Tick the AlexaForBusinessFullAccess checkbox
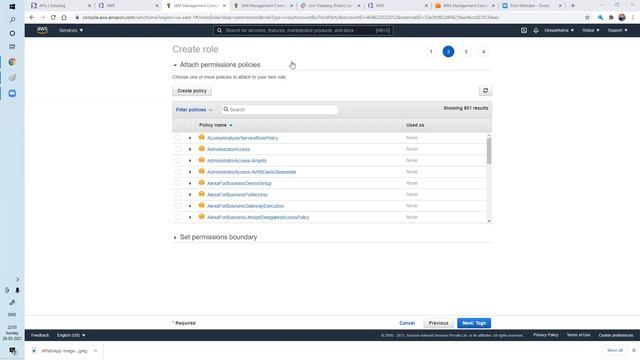 point(178,194)
